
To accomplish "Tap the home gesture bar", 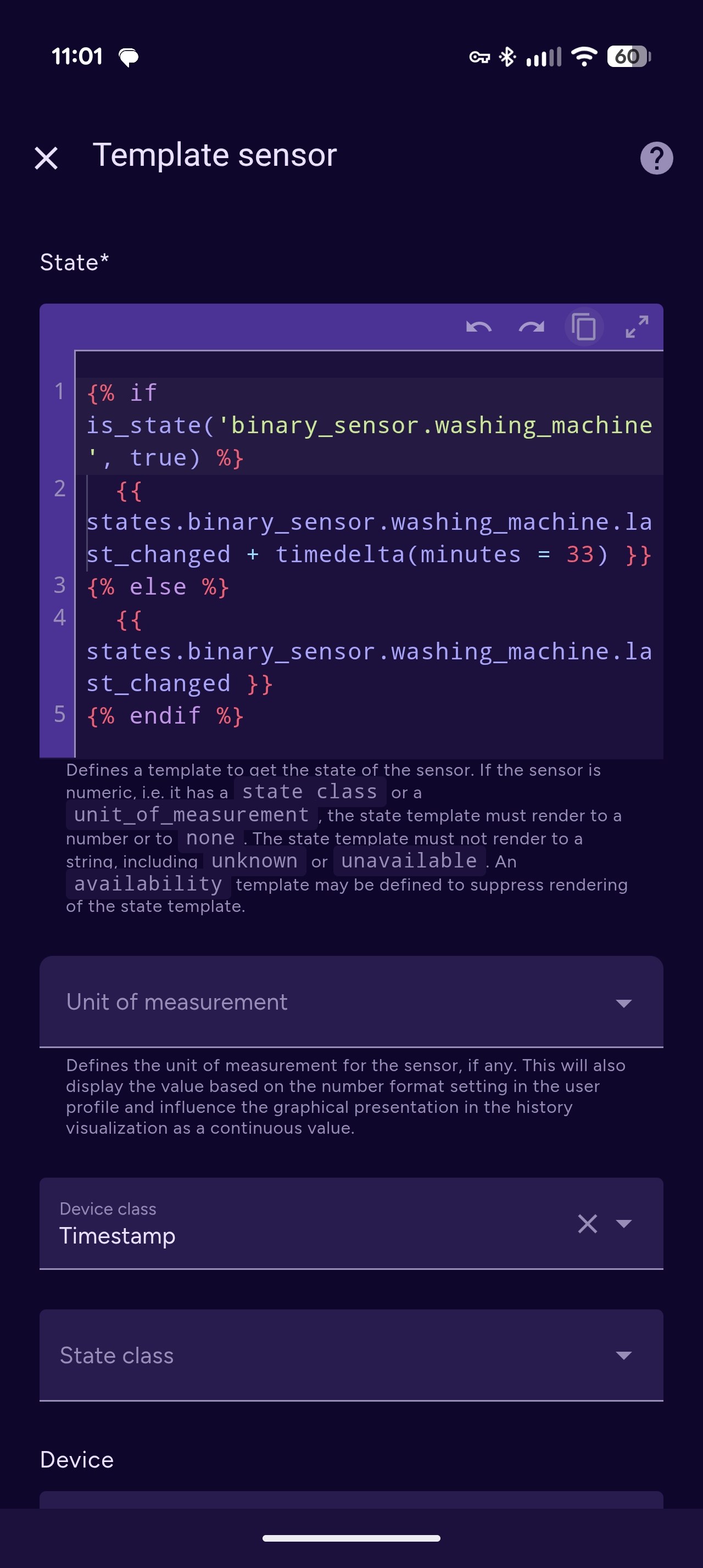I will [x=351, y=1538].
